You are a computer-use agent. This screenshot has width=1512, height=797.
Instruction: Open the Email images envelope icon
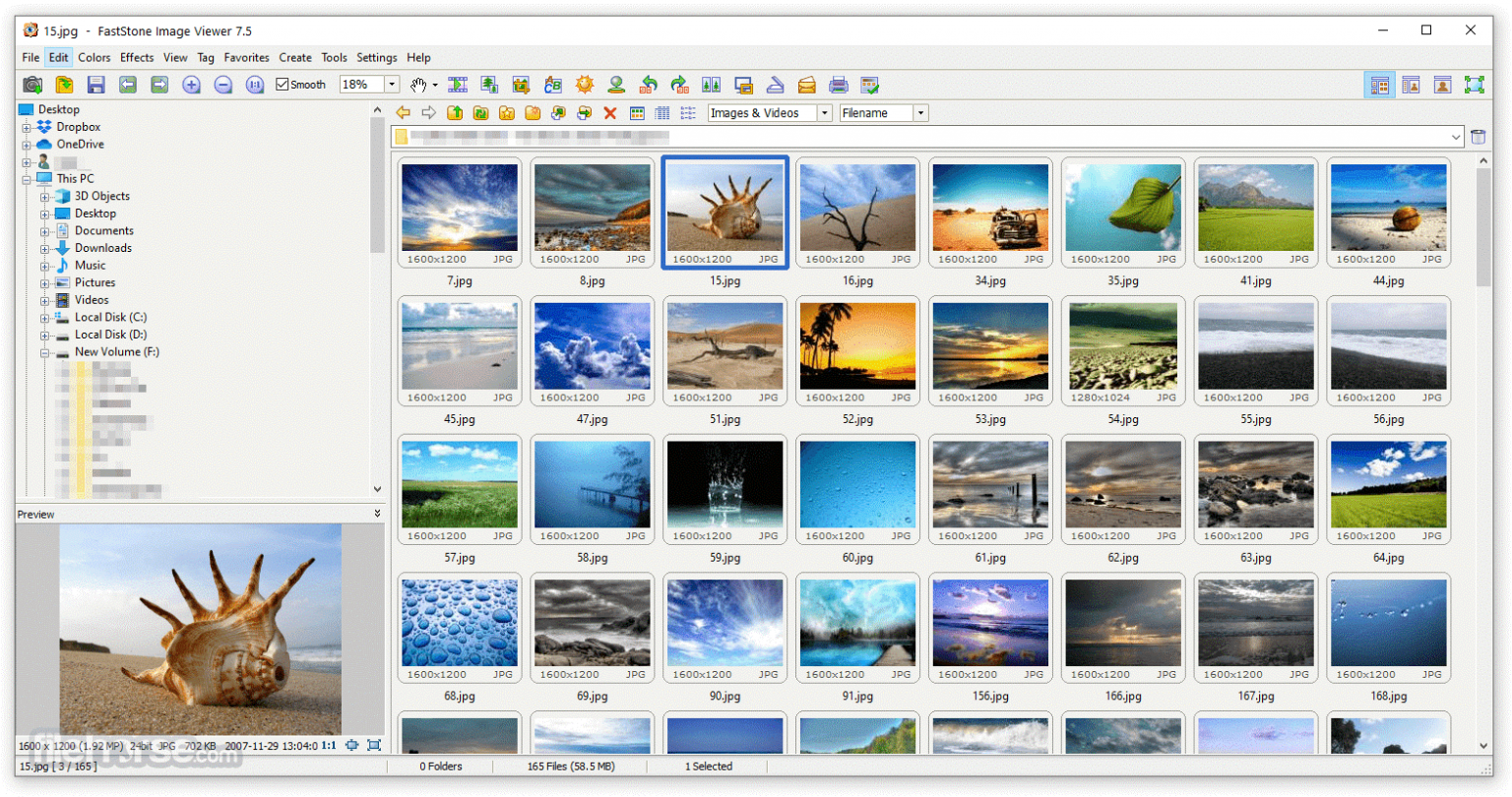(x=808, y=85)
